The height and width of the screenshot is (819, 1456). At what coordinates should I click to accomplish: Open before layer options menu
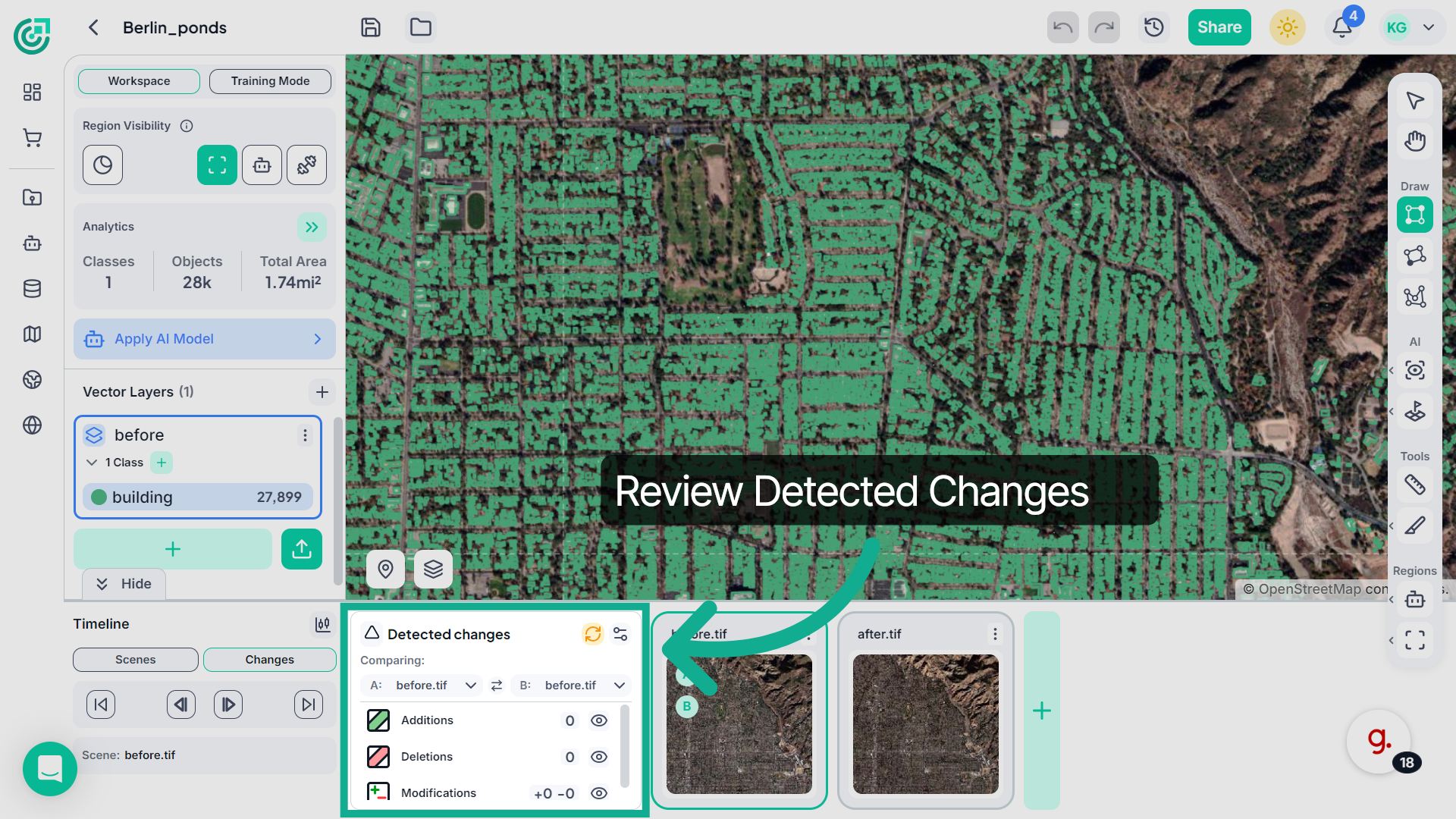pos(305,435)
